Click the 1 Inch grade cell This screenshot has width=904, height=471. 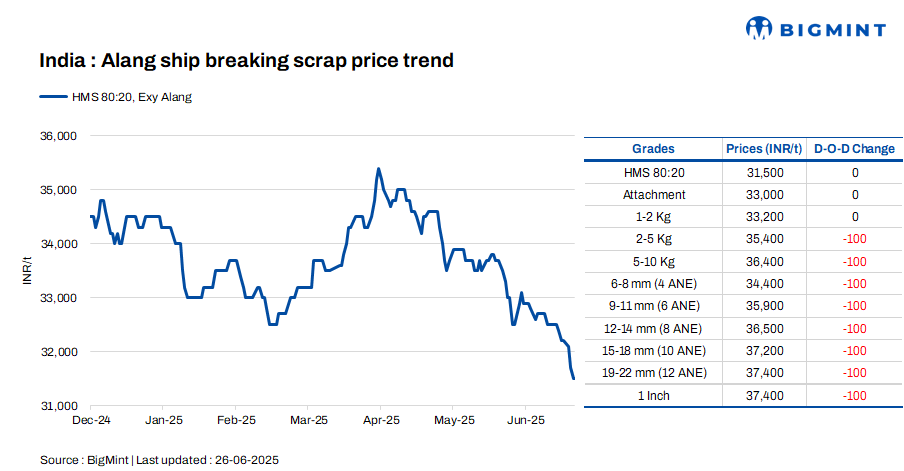pos(654,395)
